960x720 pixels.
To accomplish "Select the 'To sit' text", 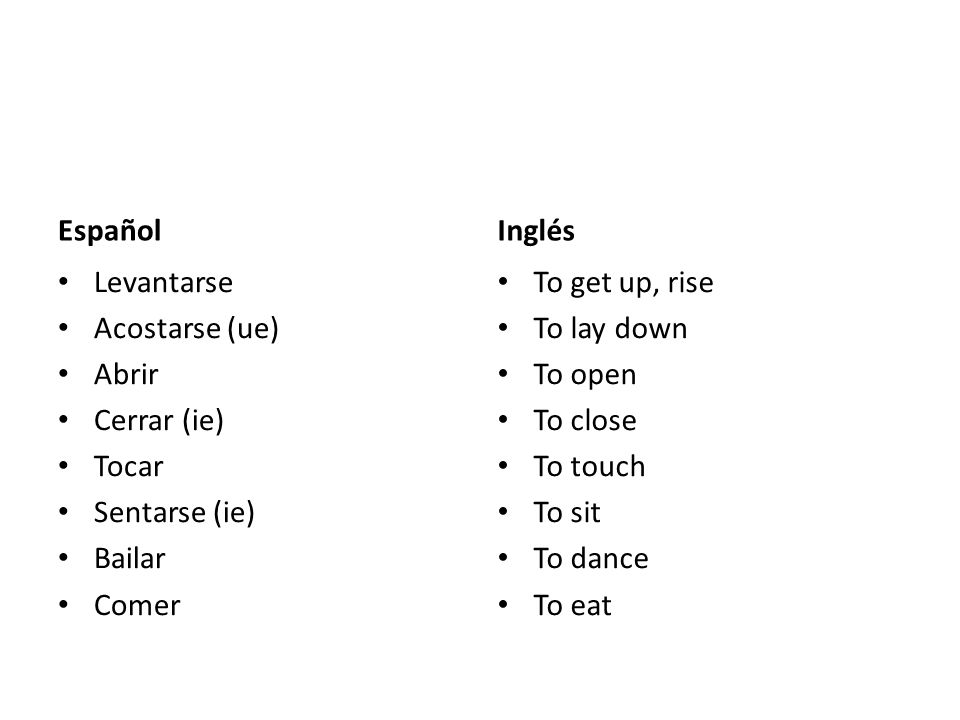I will pyautogui.click(x=567, y=512).
